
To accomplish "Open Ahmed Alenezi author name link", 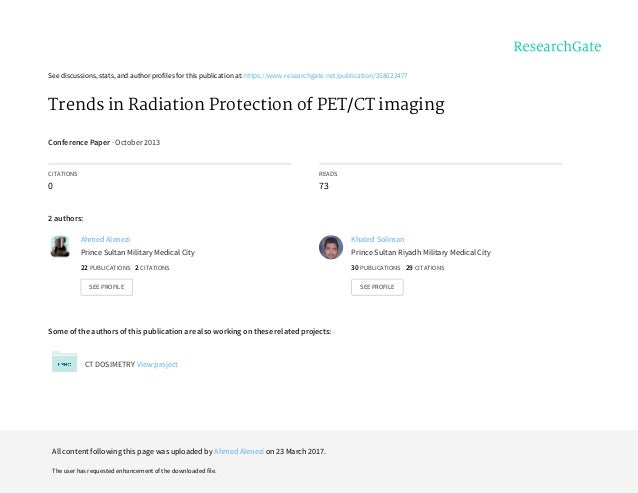I will (105, 239).
